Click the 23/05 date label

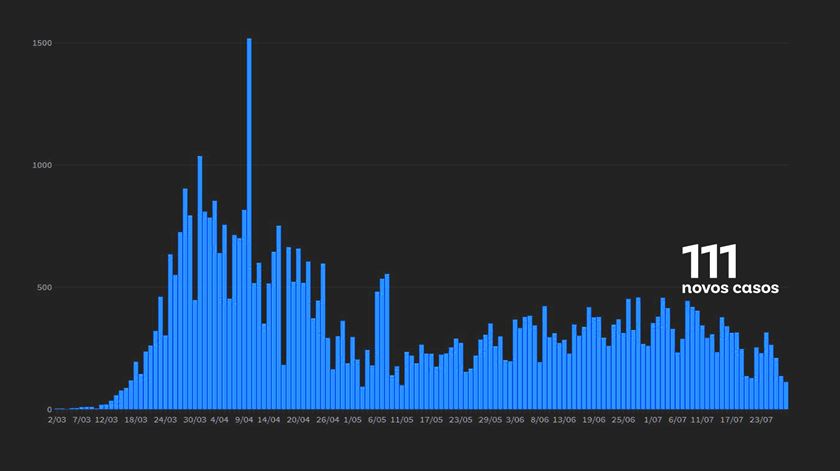click(460, 420)
